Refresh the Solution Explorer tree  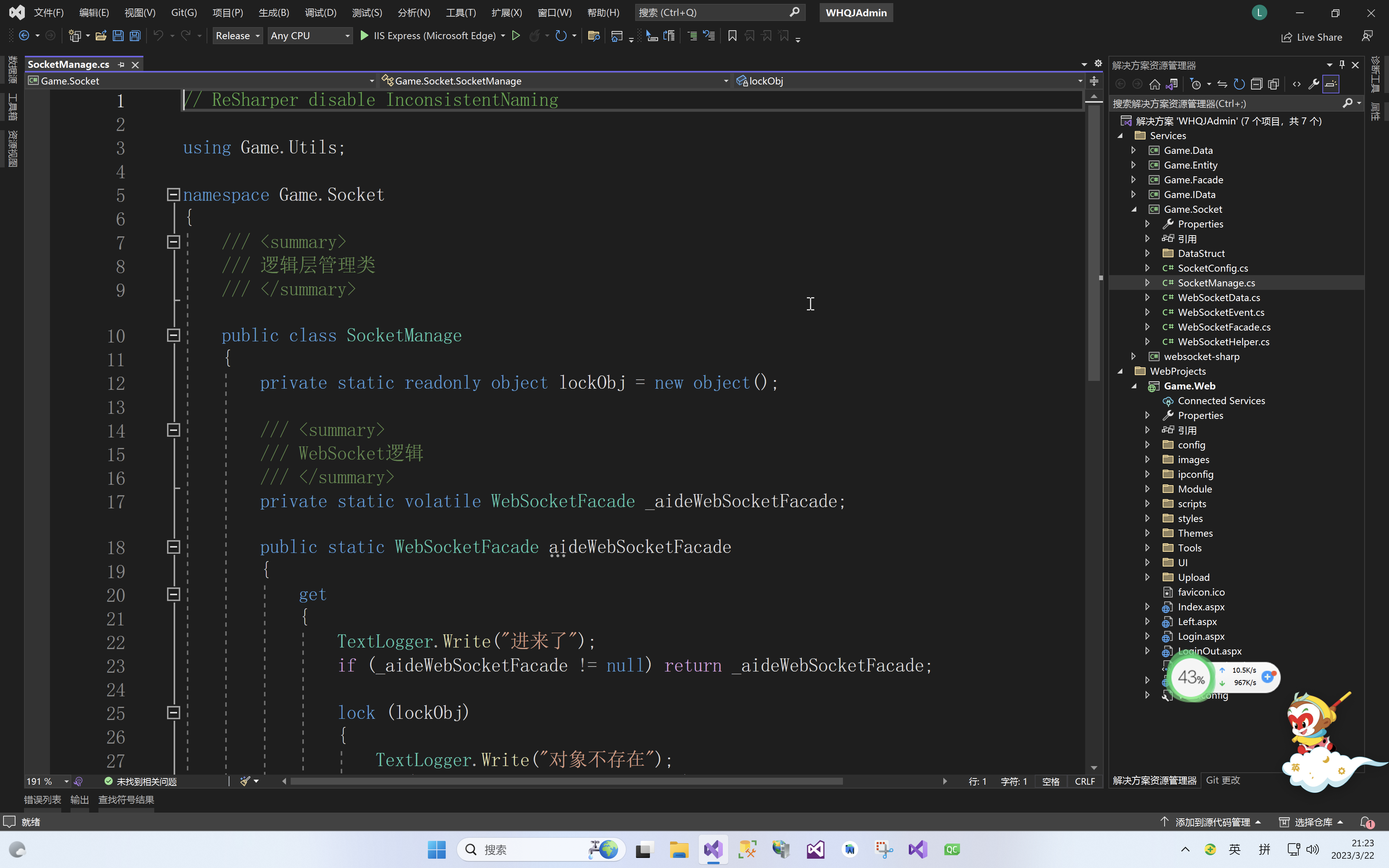pos(1239,84)
